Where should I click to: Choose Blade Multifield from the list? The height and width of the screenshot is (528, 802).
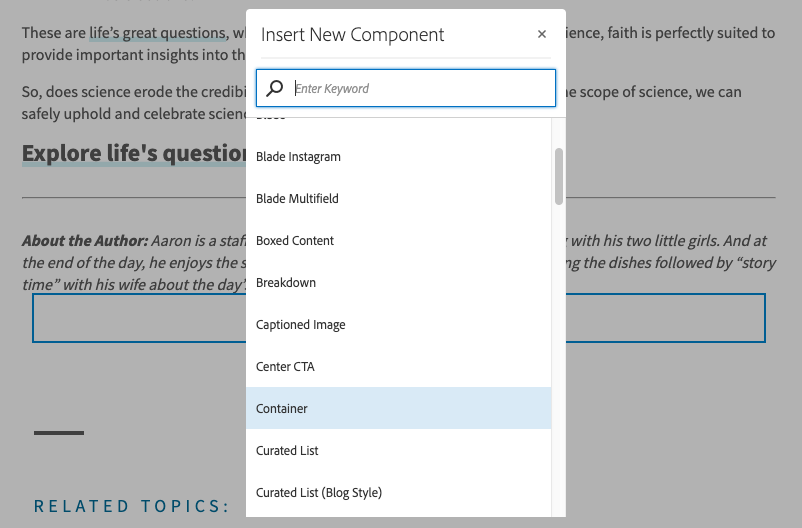coord(297,199)
